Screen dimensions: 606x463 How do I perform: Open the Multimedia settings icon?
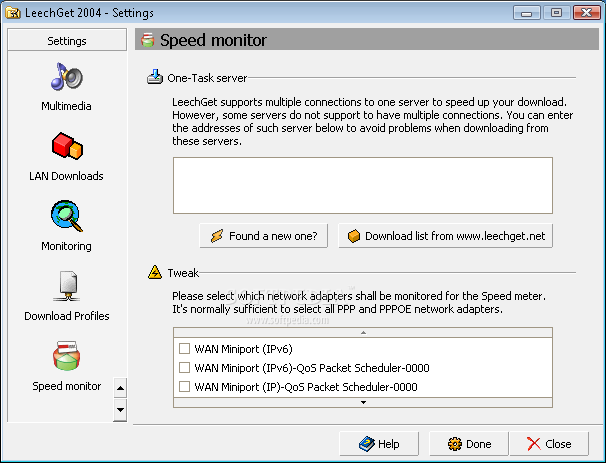66,77
